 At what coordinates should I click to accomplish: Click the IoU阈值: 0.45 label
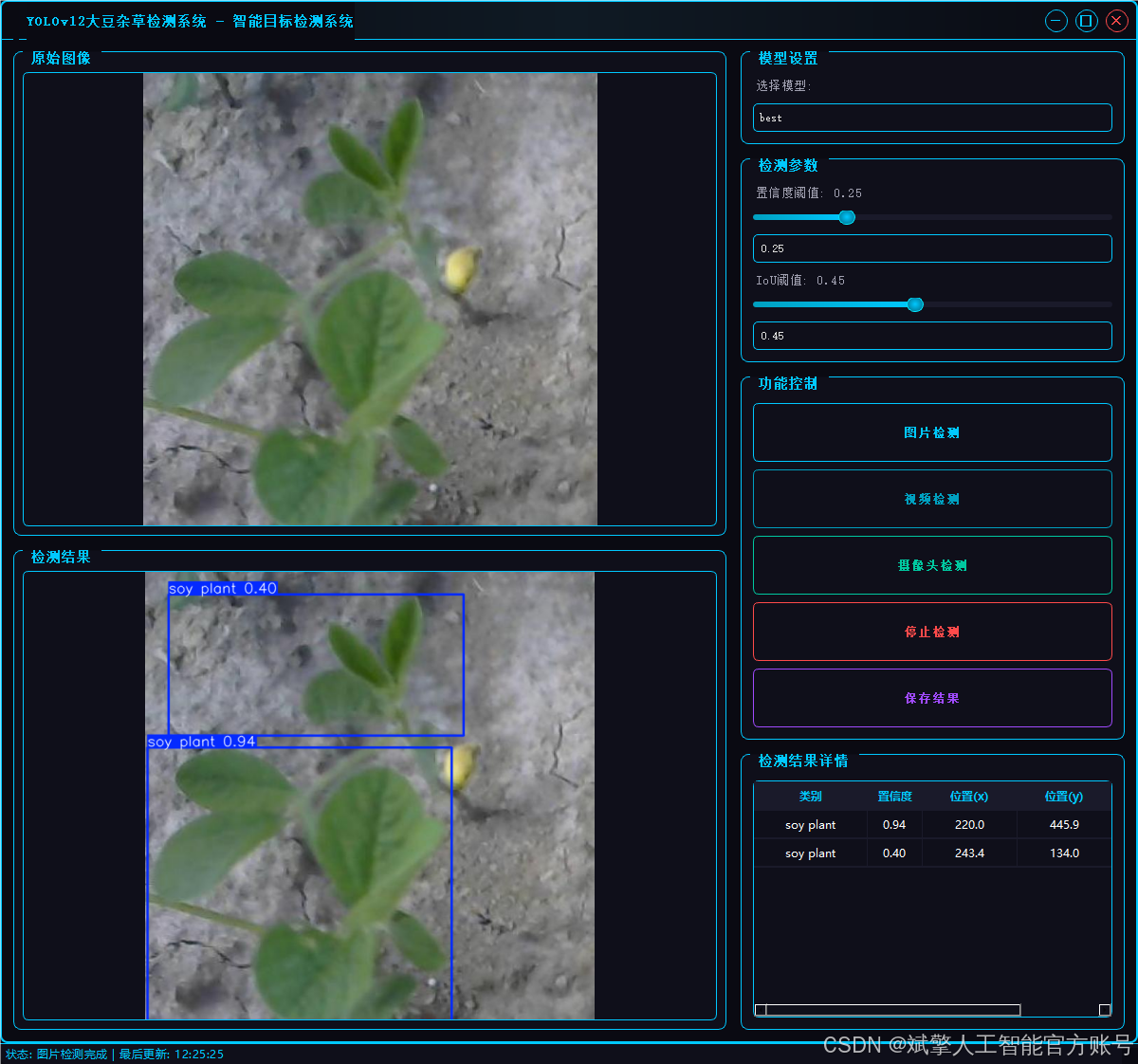[800, 281]
